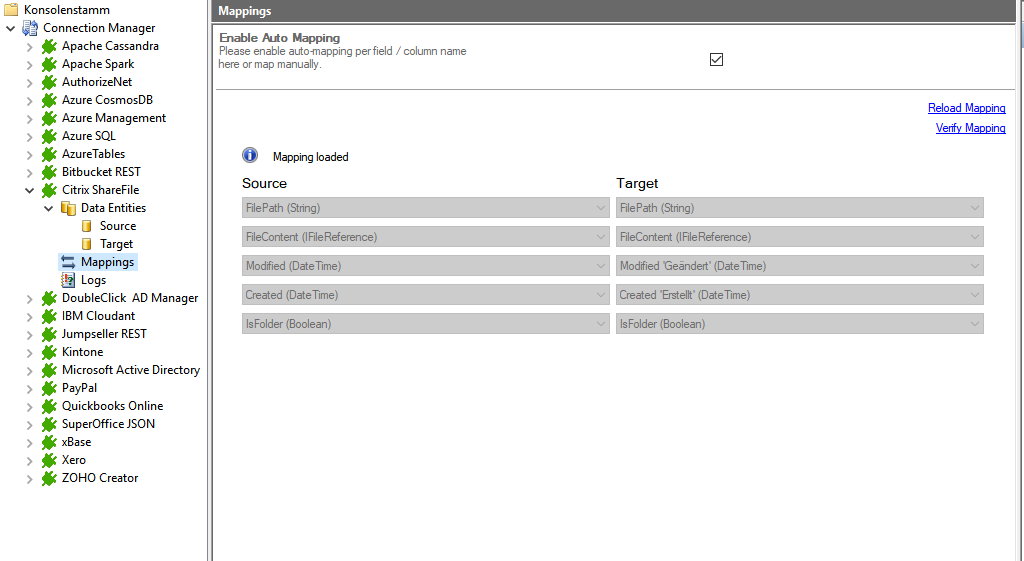1024x561 pixels.
Task: Collapse the Citrix ShareFile tree node
Action: pos(29,190)
